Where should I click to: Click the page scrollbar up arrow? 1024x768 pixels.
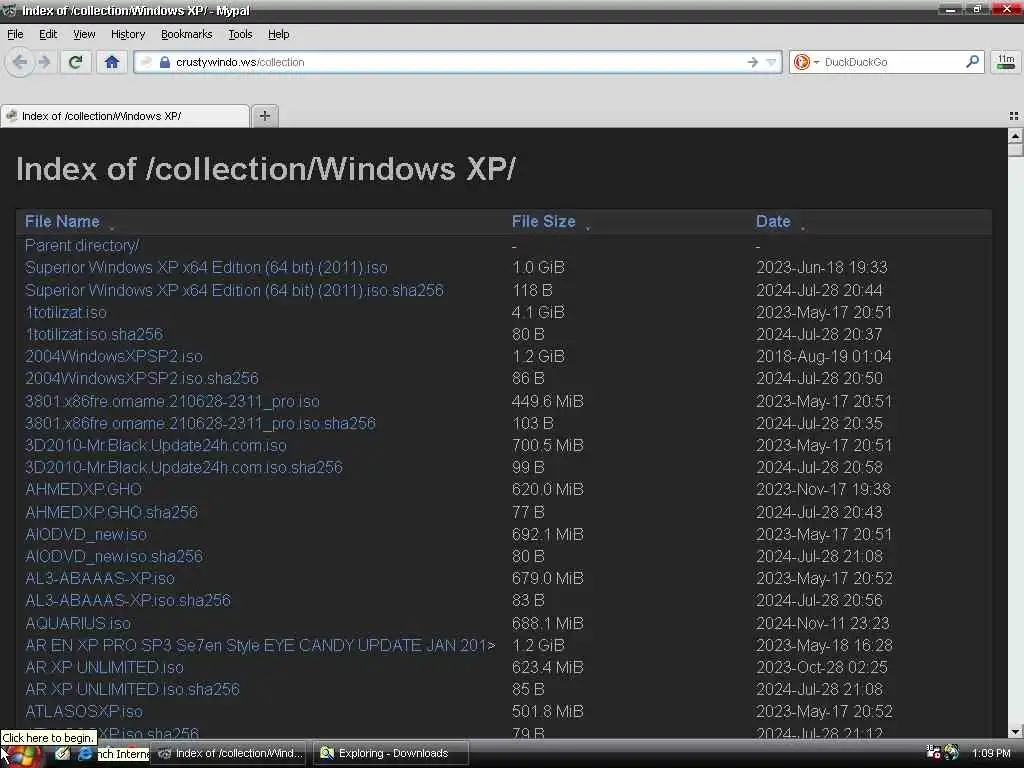click(1015, 136)
